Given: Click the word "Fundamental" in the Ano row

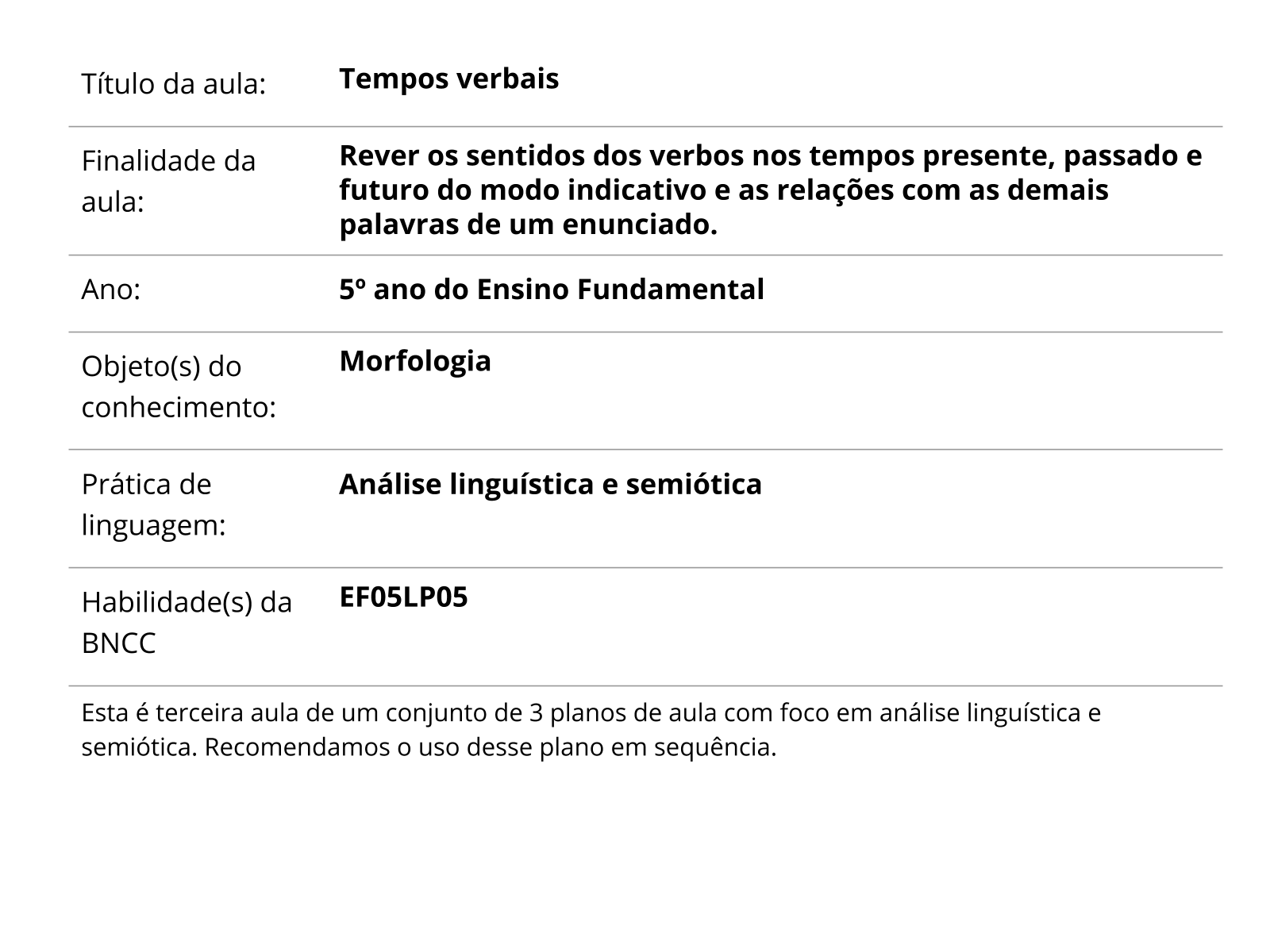Looking at the screenshot, I should pos(670,290).
